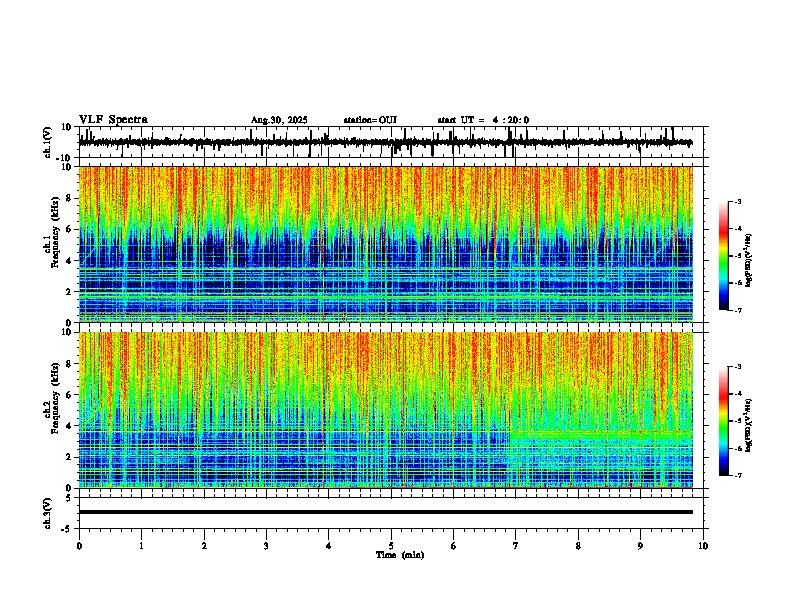Click the "Time (min)" x-axis label
Screen dimensions: 792x612
coord(400,555)
